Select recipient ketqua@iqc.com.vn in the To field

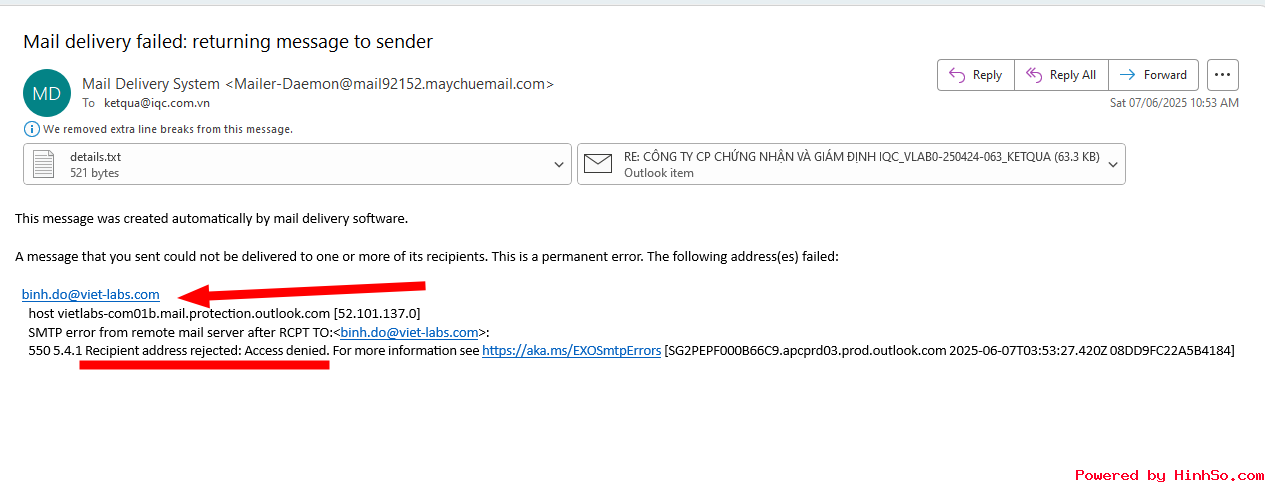(157, 103)
